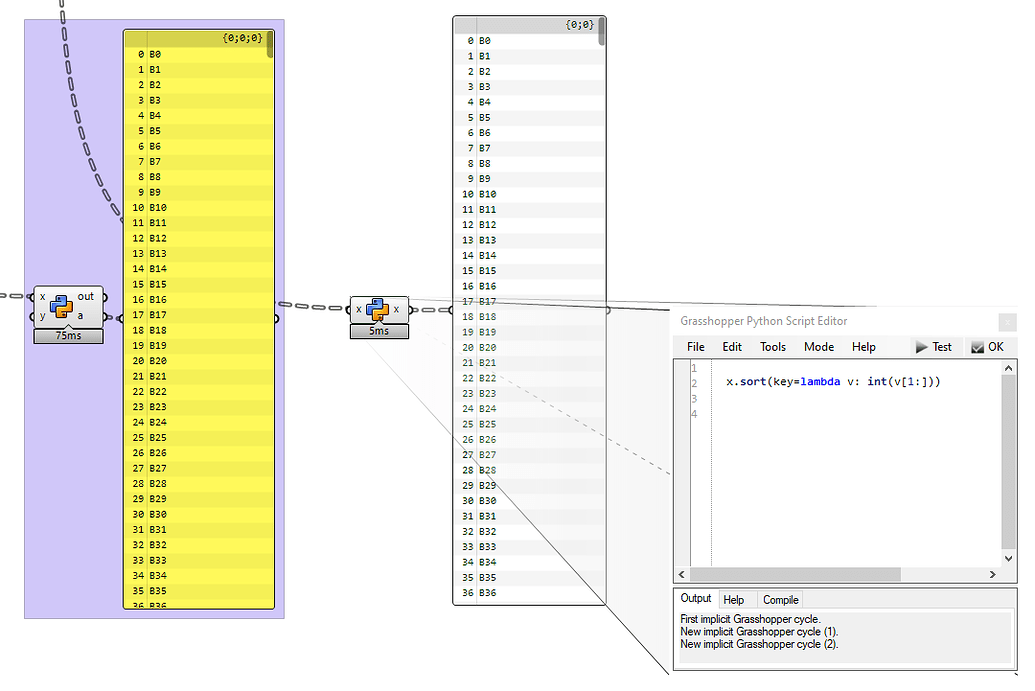
Task: Click the "y" input grip of the first component
Action: point(30,317)
